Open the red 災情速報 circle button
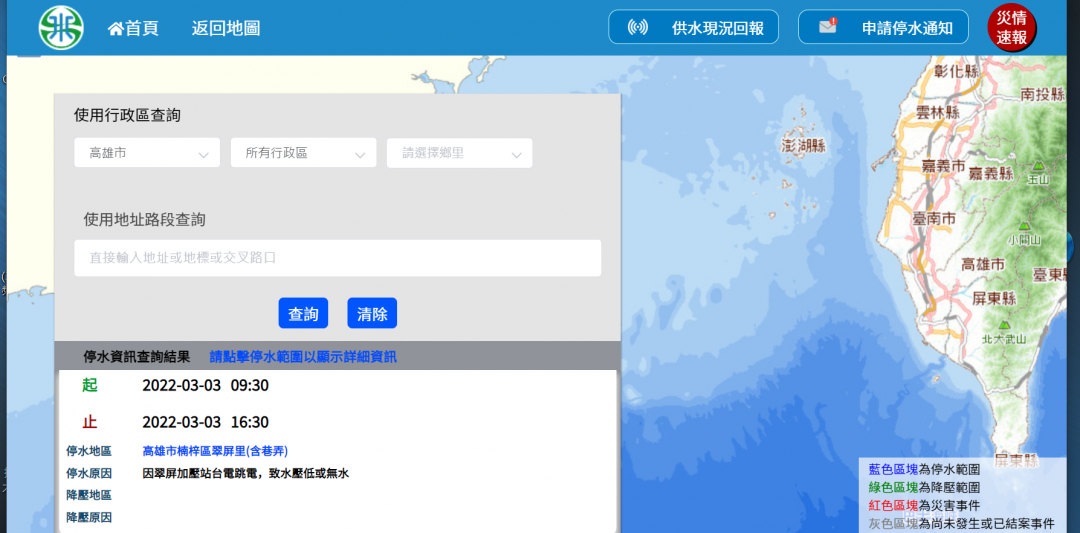 click(x=1012, y=28)
